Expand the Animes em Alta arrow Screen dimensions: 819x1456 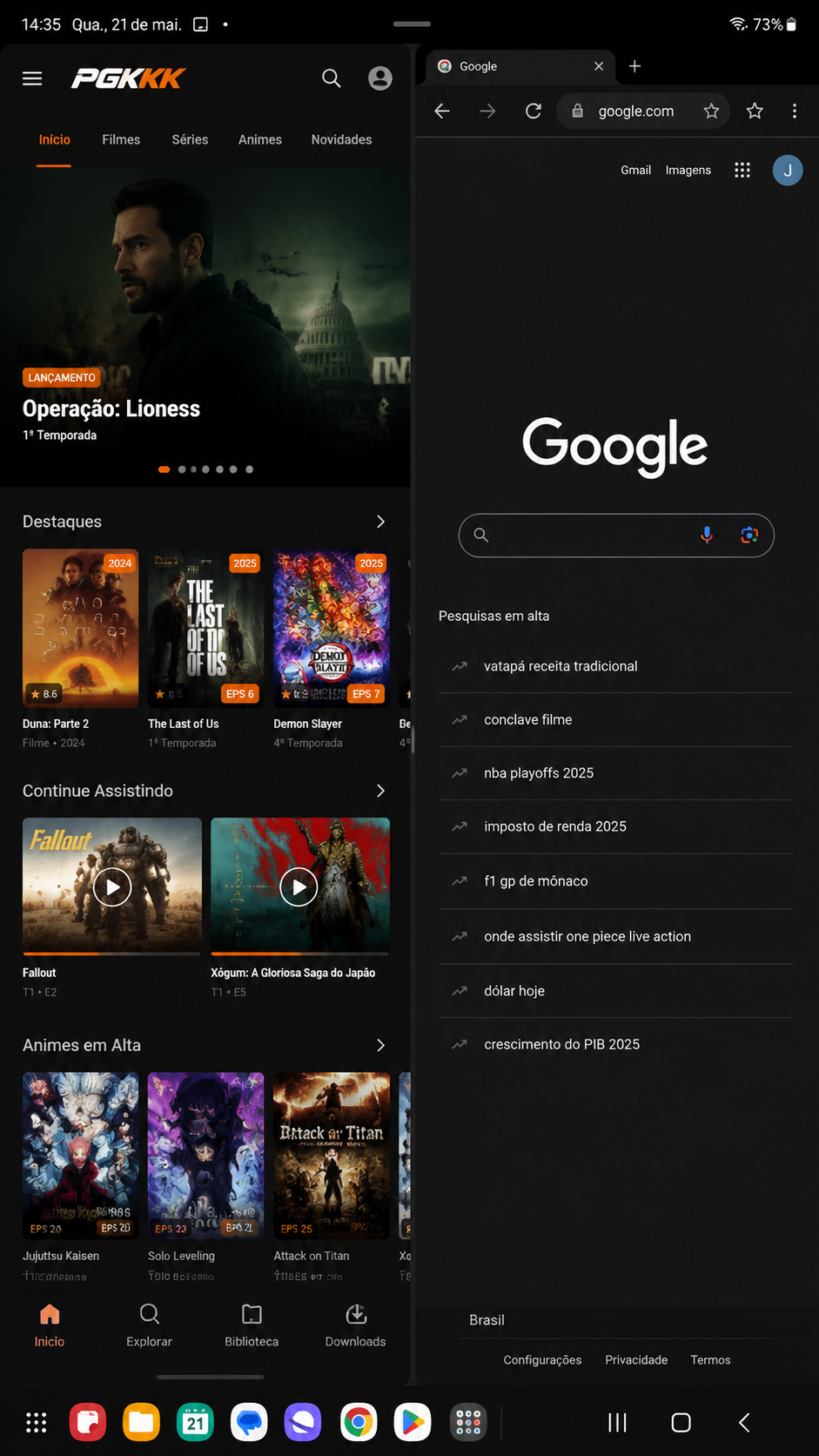pyautogui.click(x=380, y=1045)
